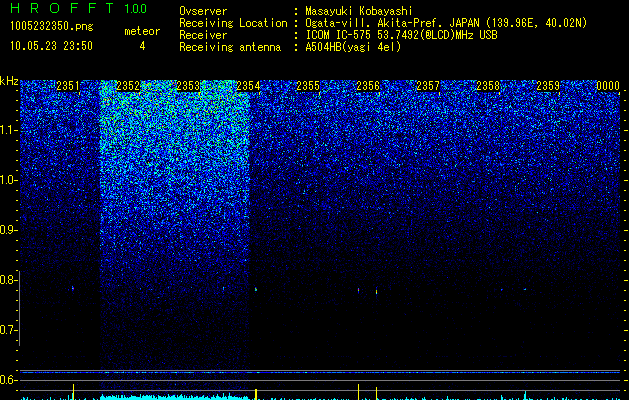Click the 0.7 kHz axis label
Screen dimensions: 629x400
pyautogui.click(x=8, y=330)
